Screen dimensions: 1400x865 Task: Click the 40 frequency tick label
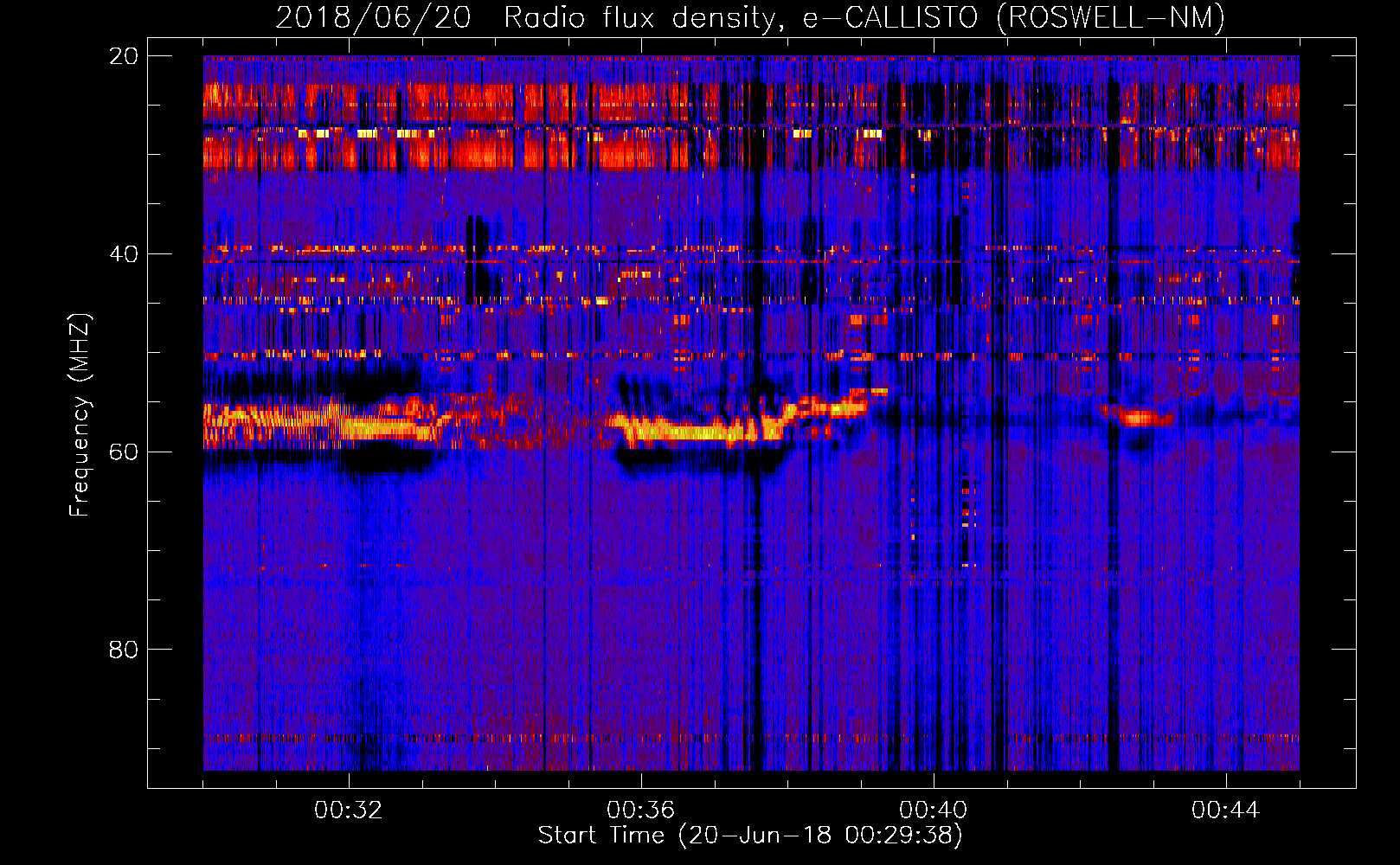(x=124, y=254)
